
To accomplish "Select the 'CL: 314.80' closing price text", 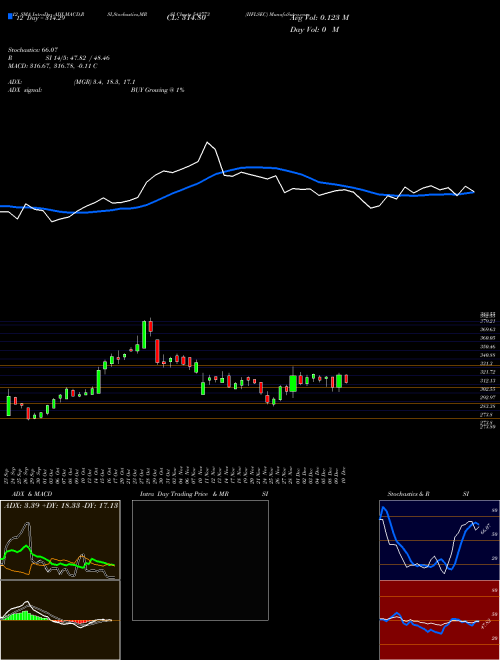I will [188, 18].
